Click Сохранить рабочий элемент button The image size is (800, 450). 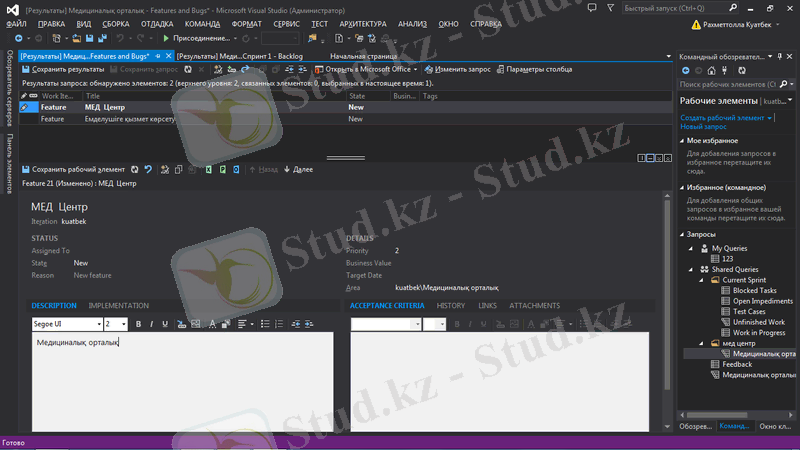click(73, 169)
